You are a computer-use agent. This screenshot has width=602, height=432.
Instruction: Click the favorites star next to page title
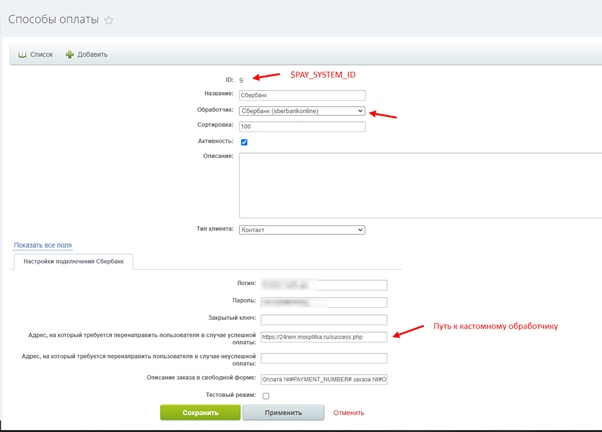tap(109, 19)
